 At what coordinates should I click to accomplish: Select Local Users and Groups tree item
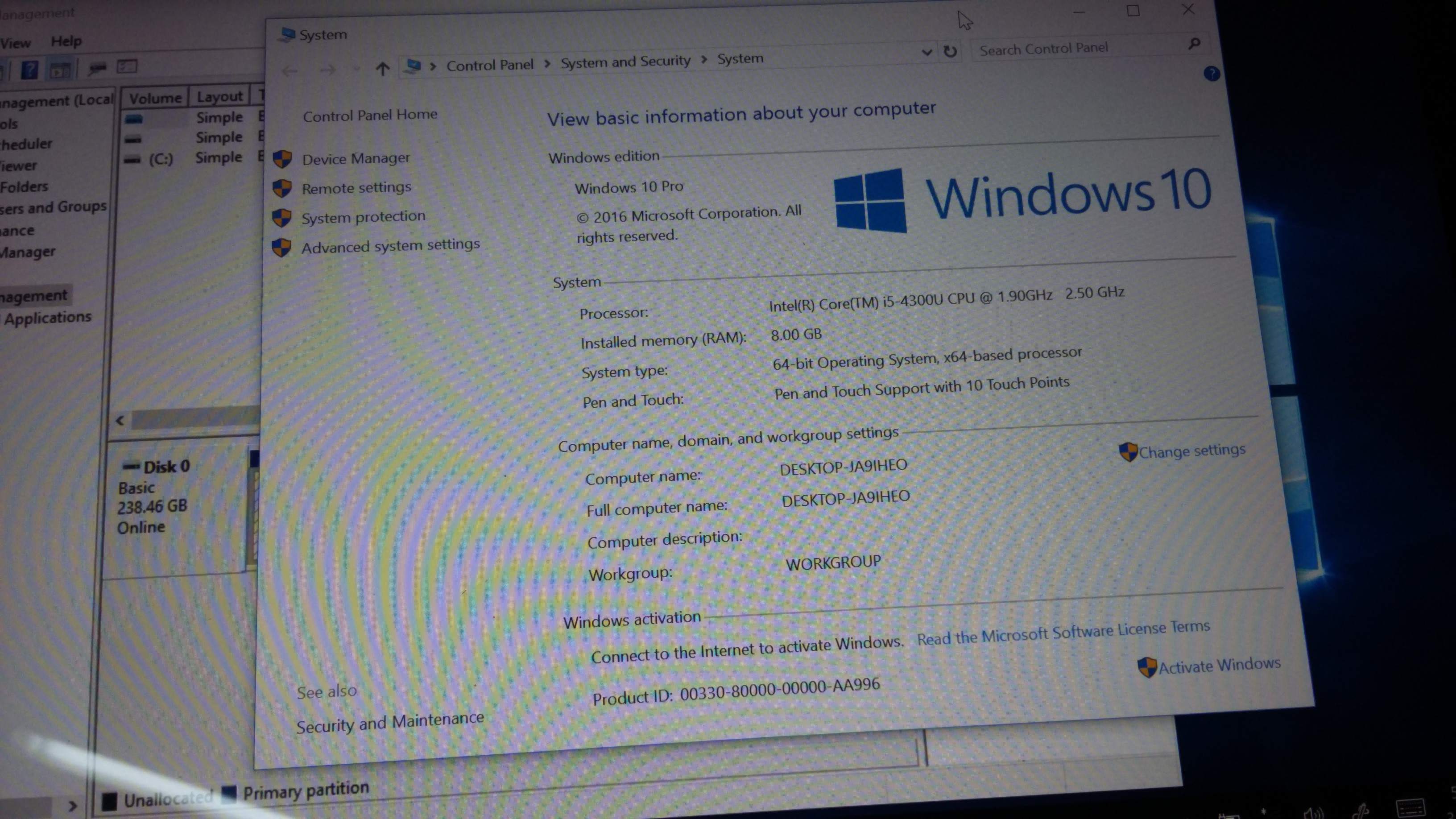tap(53, 207)
